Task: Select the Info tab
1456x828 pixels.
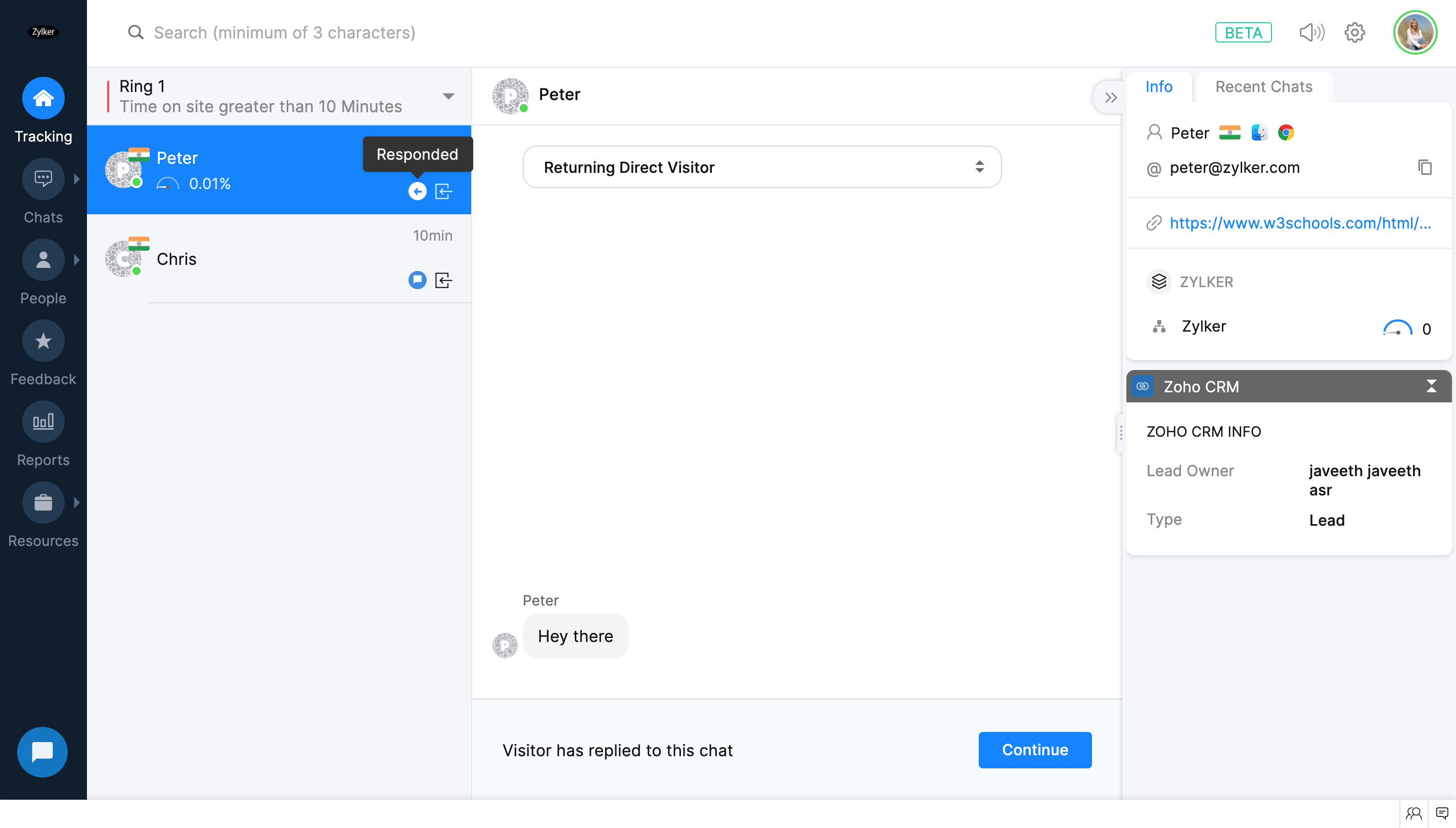Action: 1159,86
